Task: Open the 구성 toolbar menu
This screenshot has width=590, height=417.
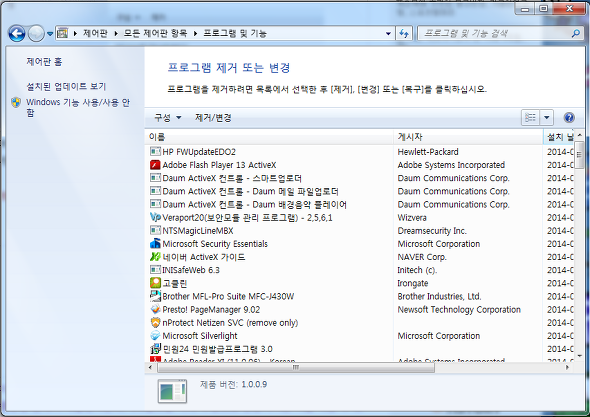Action: (x=167, y=118)
